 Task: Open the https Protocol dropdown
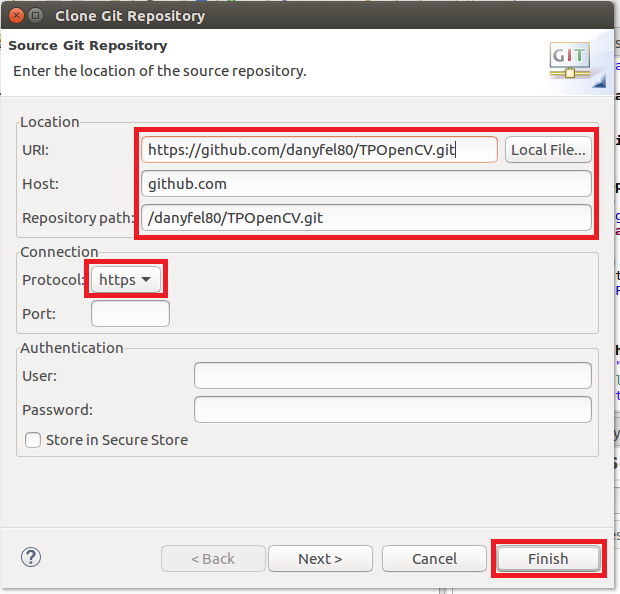[x=126, y=280]
